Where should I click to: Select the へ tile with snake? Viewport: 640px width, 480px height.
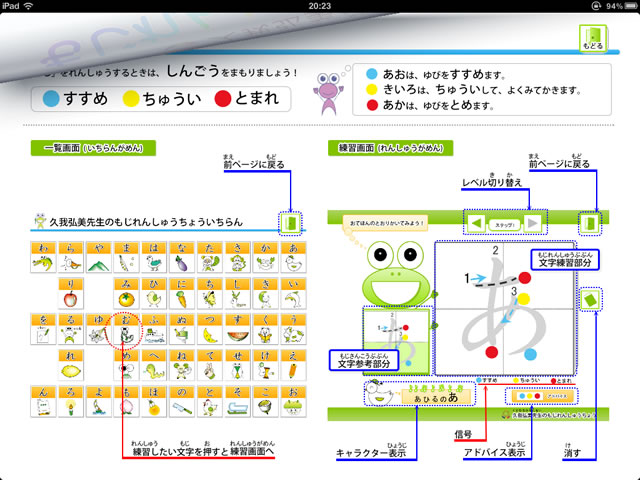click(x=154, y=365)
